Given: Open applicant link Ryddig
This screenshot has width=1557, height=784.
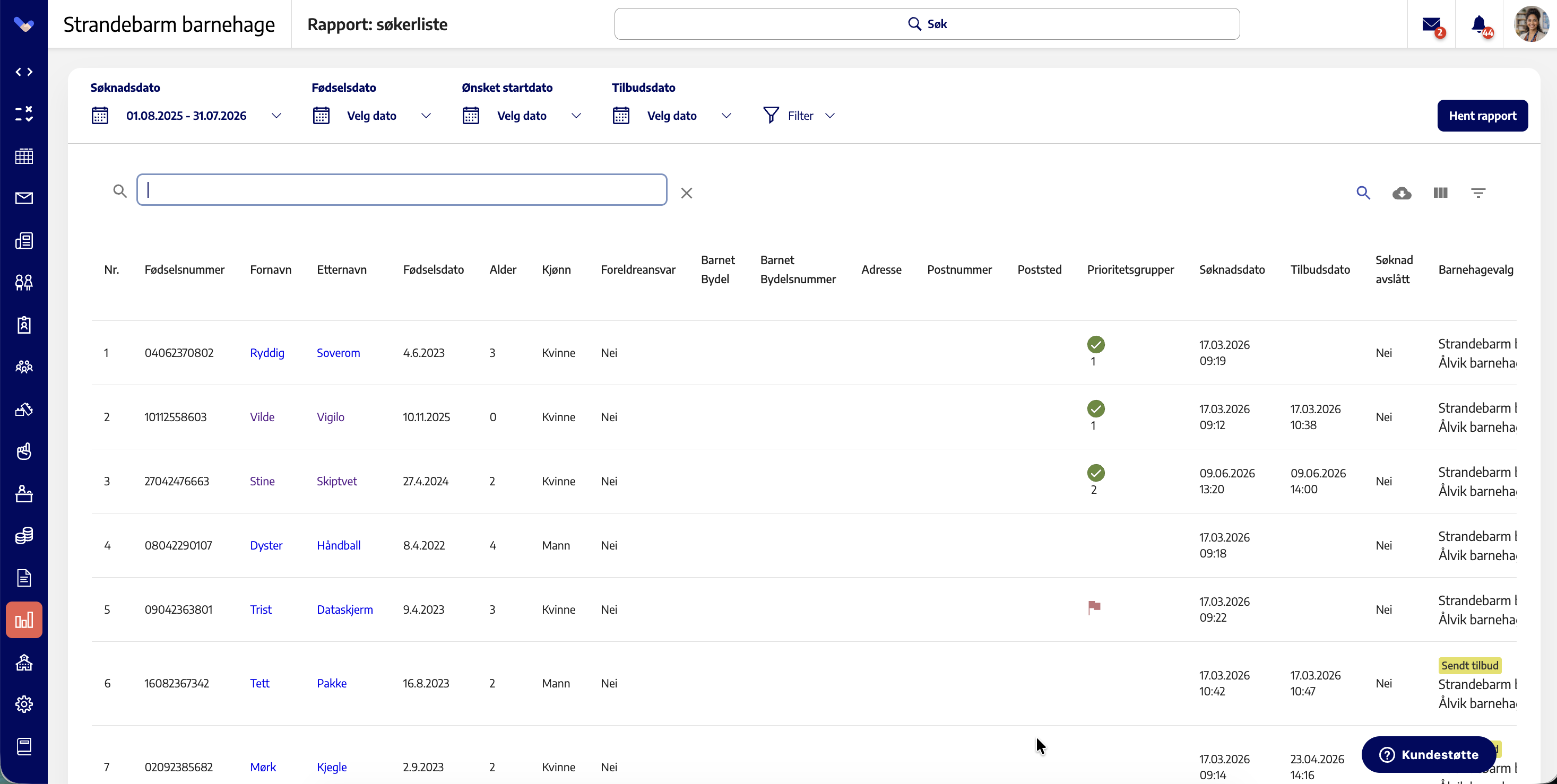Looking at the screenshot, I should point(267,353).
